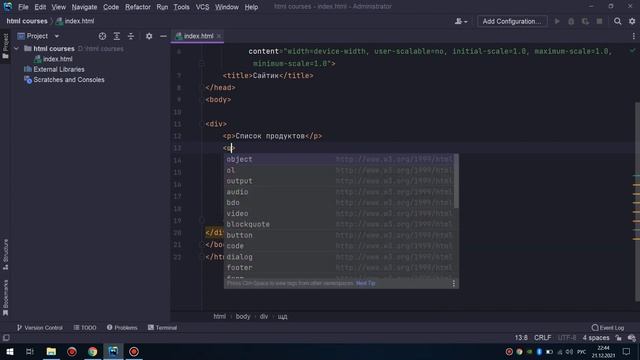Select Scratches and Consoles node
The height and width of the screenshot is (360, 640).
coord(69,80)
